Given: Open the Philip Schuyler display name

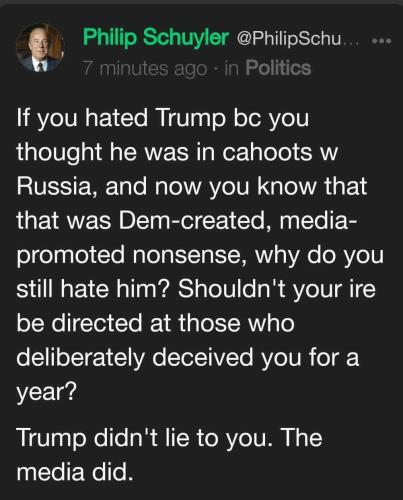Looking at the screenshot, I should point(156,37).
